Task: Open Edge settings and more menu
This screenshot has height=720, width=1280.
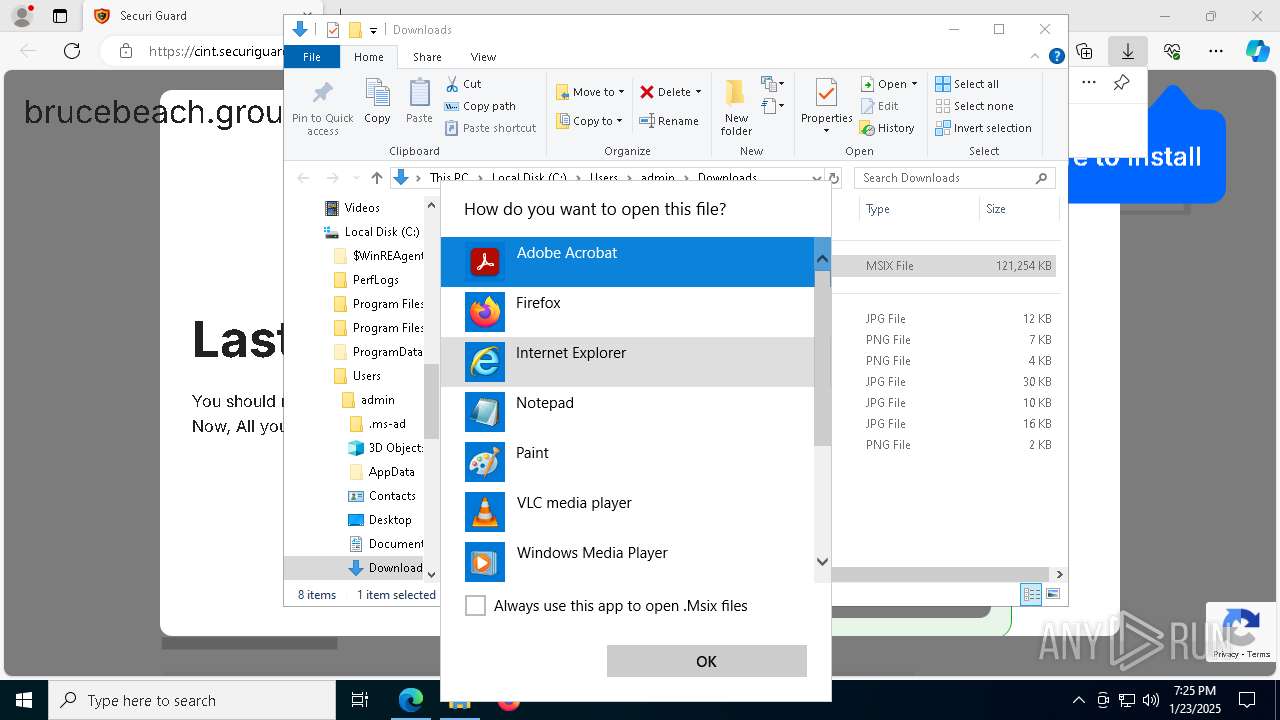Action: [1216, 51]
